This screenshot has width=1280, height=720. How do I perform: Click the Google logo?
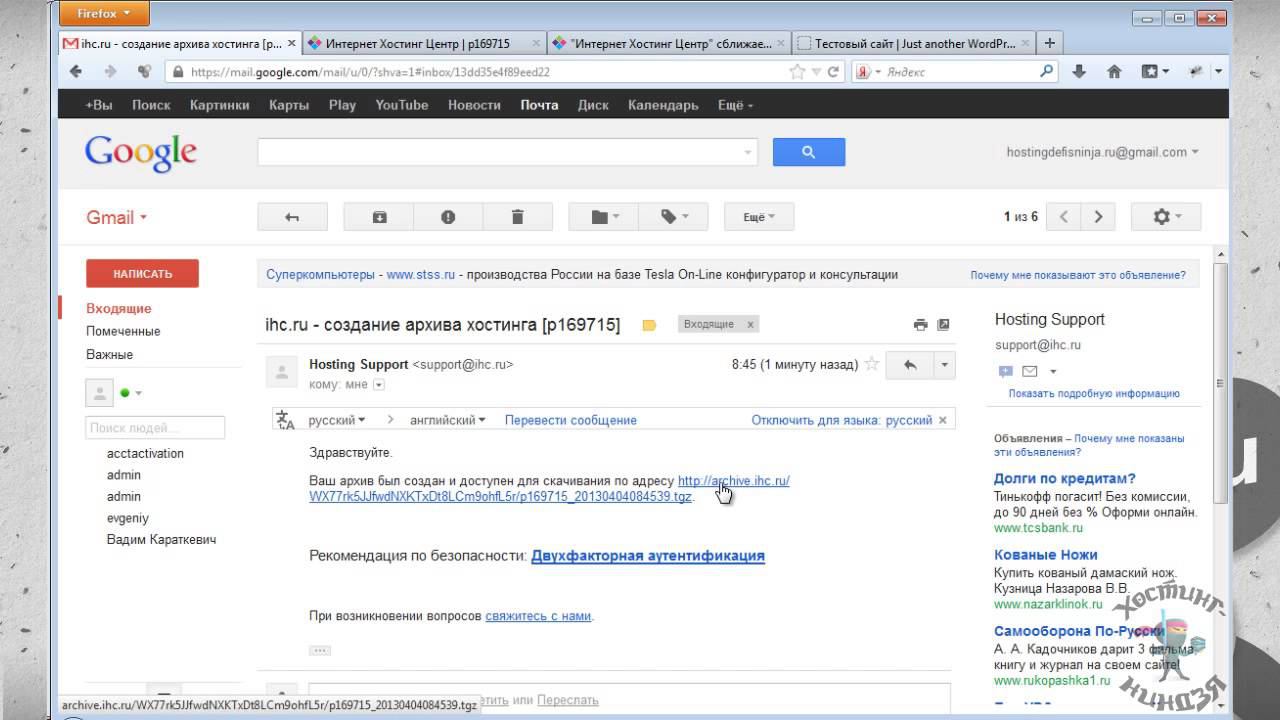[141, 152]
